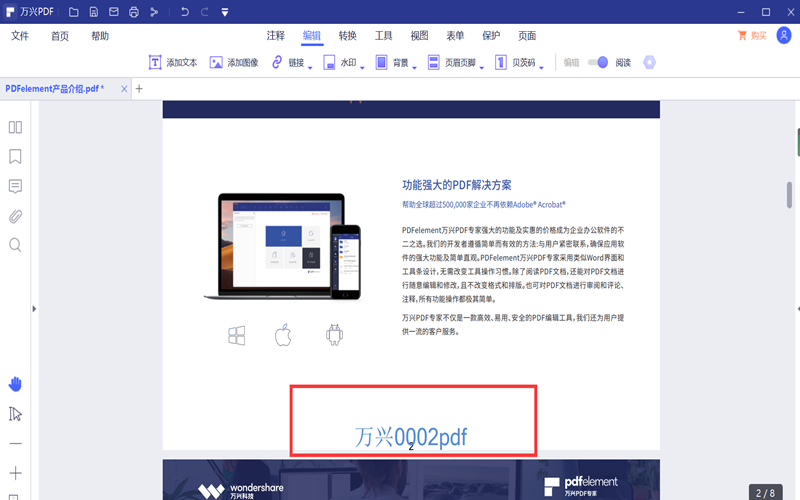Image resolution: width=800 pixels, height=500 pixels.
Task: Select the arrow selection tool
Action: tap(15, 414)
